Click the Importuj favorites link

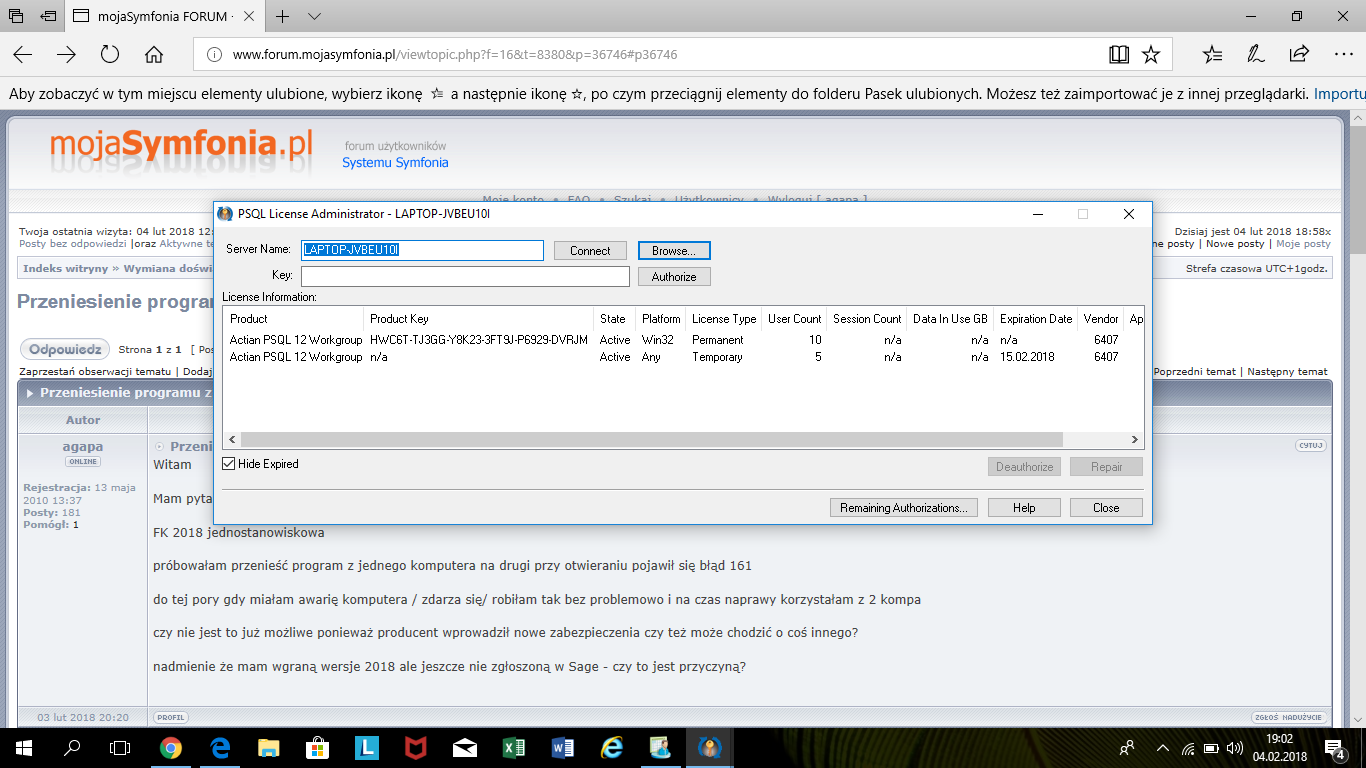point(1339,94)
